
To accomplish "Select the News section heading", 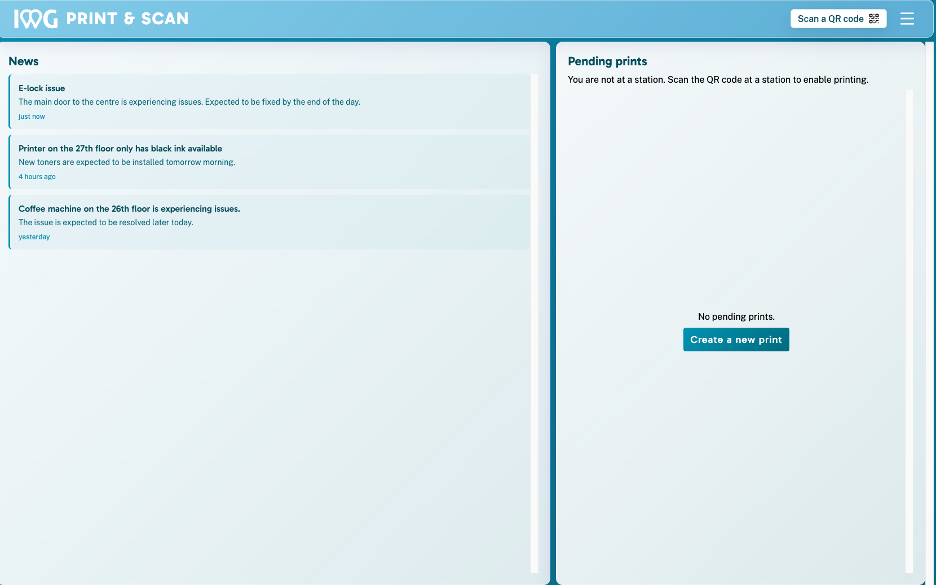I will [x=24, y=61].
